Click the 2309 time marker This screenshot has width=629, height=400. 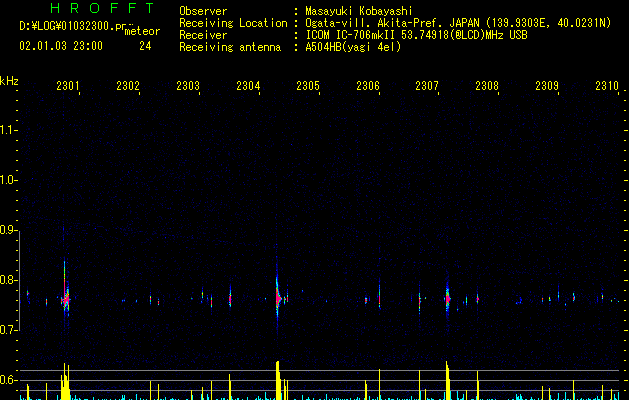coord(547,86)
